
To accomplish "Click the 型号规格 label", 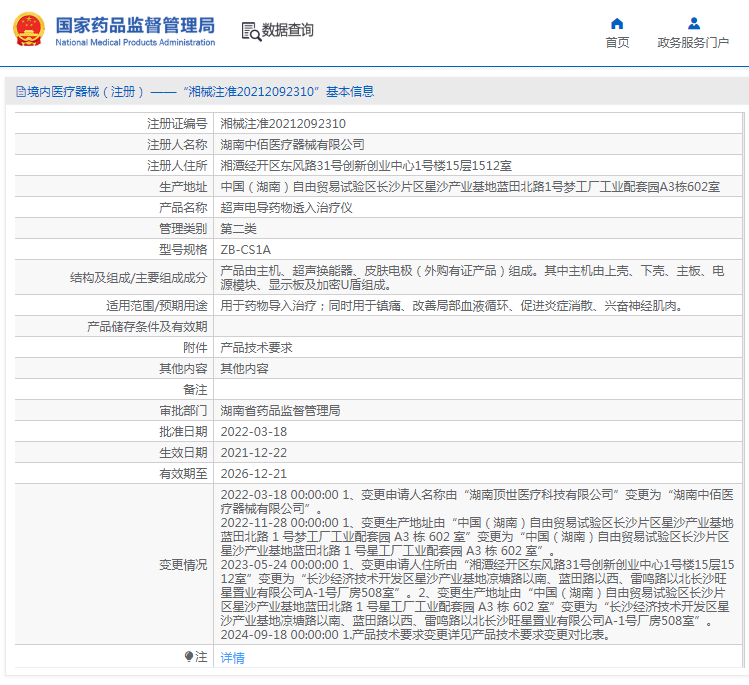I will 183,250.
